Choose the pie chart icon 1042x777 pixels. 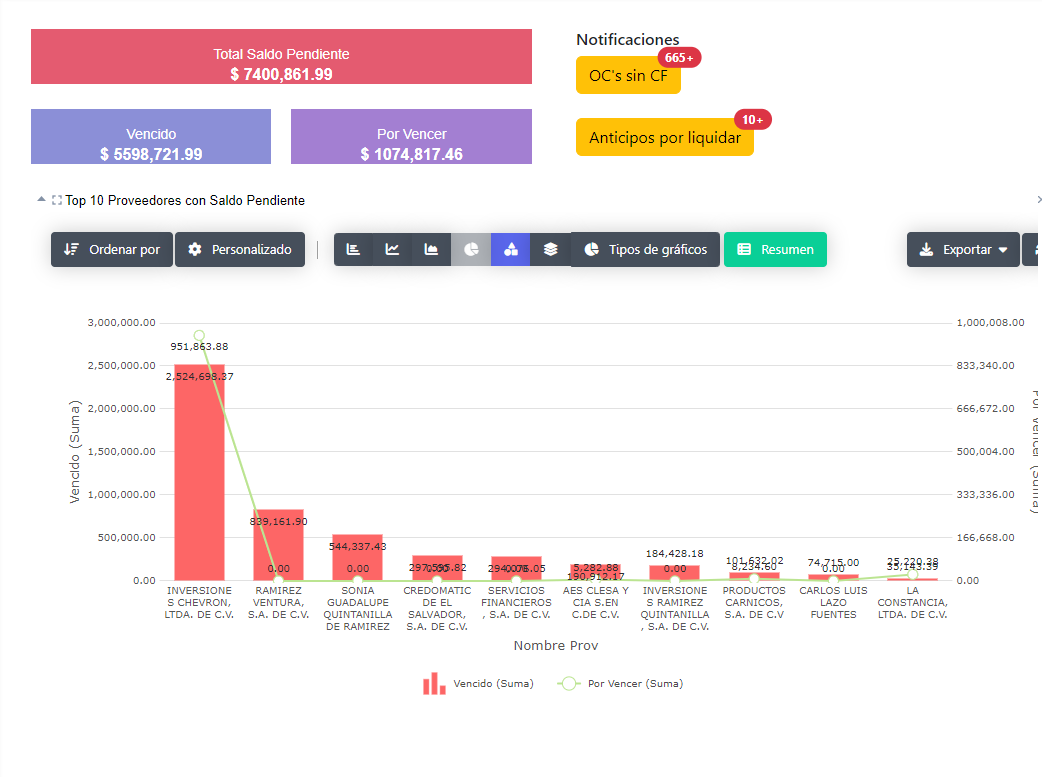(471, 250)
